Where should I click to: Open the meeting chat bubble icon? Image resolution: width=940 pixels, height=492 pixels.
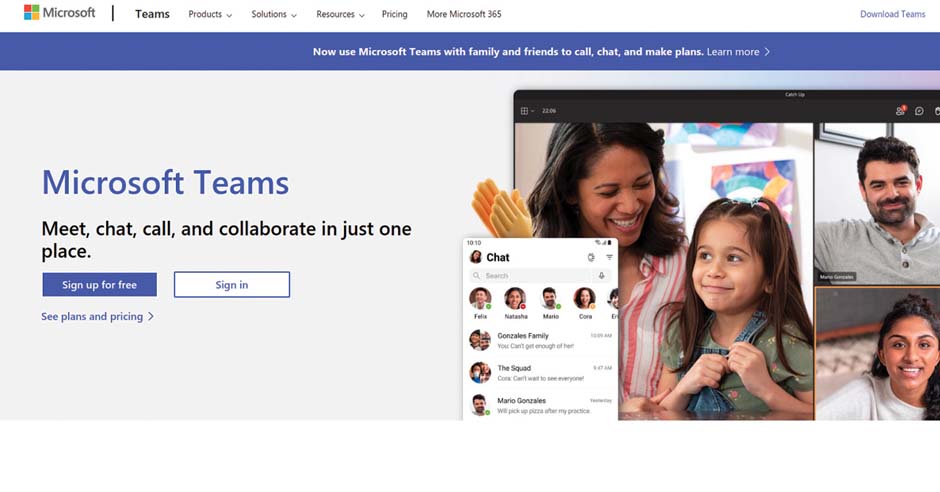919,111
